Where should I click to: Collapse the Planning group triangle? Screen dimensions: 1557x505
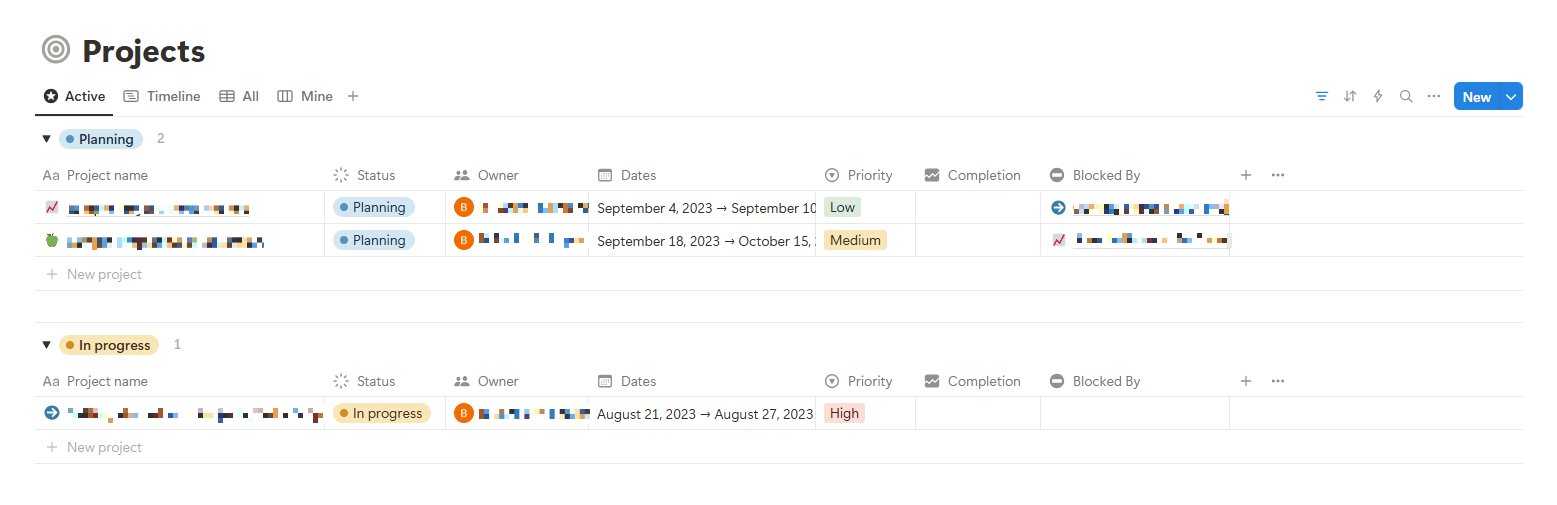pyautogui.click(x=46, y=139)
